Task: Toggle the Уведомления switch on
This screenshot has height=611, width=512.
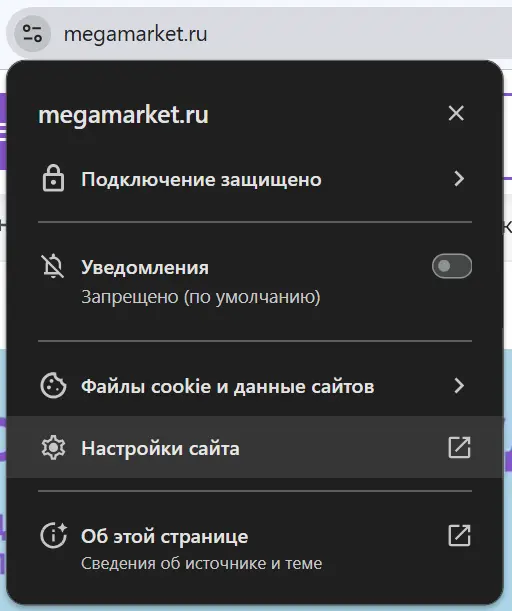Action: 452,266
